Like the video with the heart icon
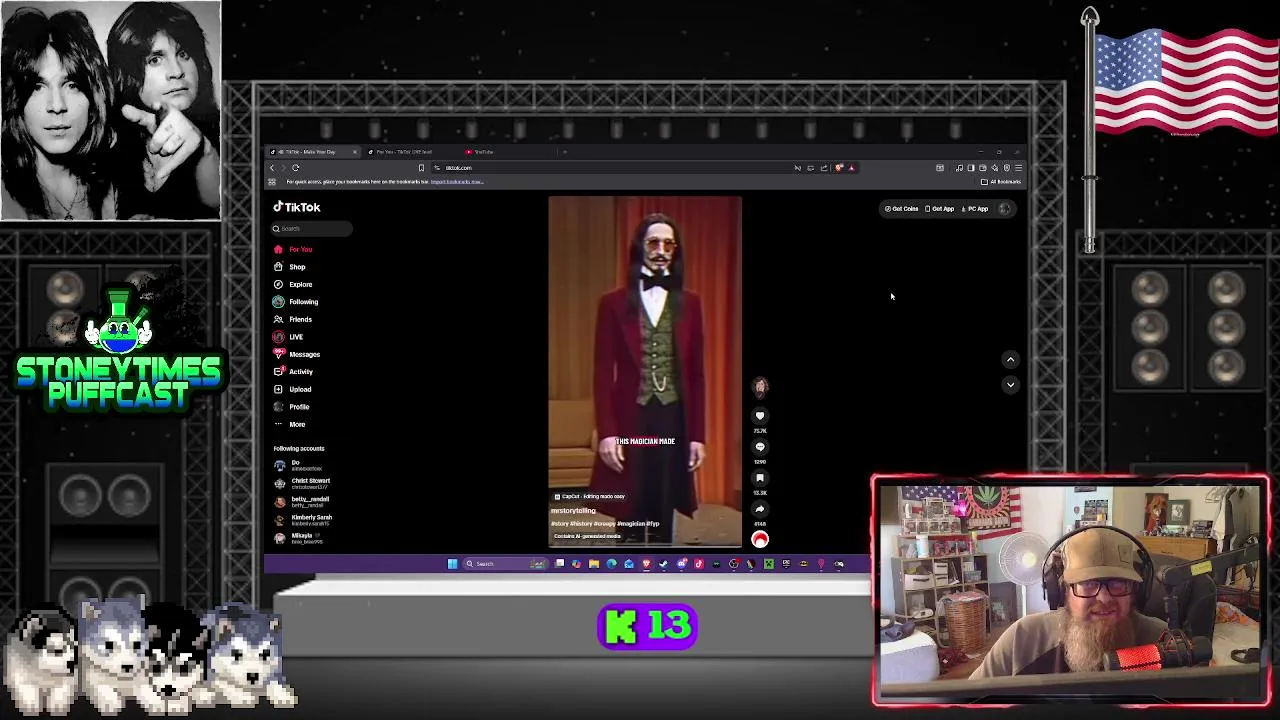Screen dimensions: 1280x720 (760, 416)
